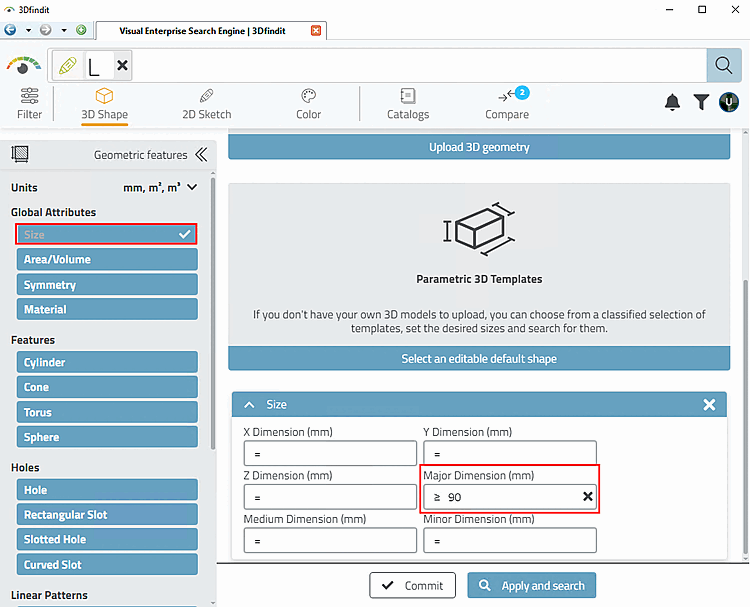Collapse the Size section chevron
The width and height of the screenshot is (750, 607).
(x=249, y=405)
